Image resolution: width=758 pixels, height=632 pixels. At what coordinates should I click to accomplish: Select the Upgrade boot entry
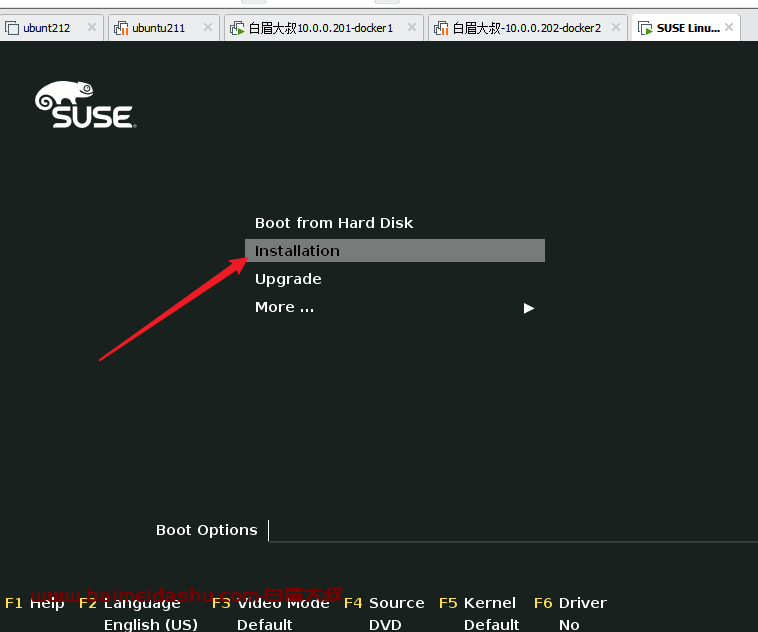288,279
